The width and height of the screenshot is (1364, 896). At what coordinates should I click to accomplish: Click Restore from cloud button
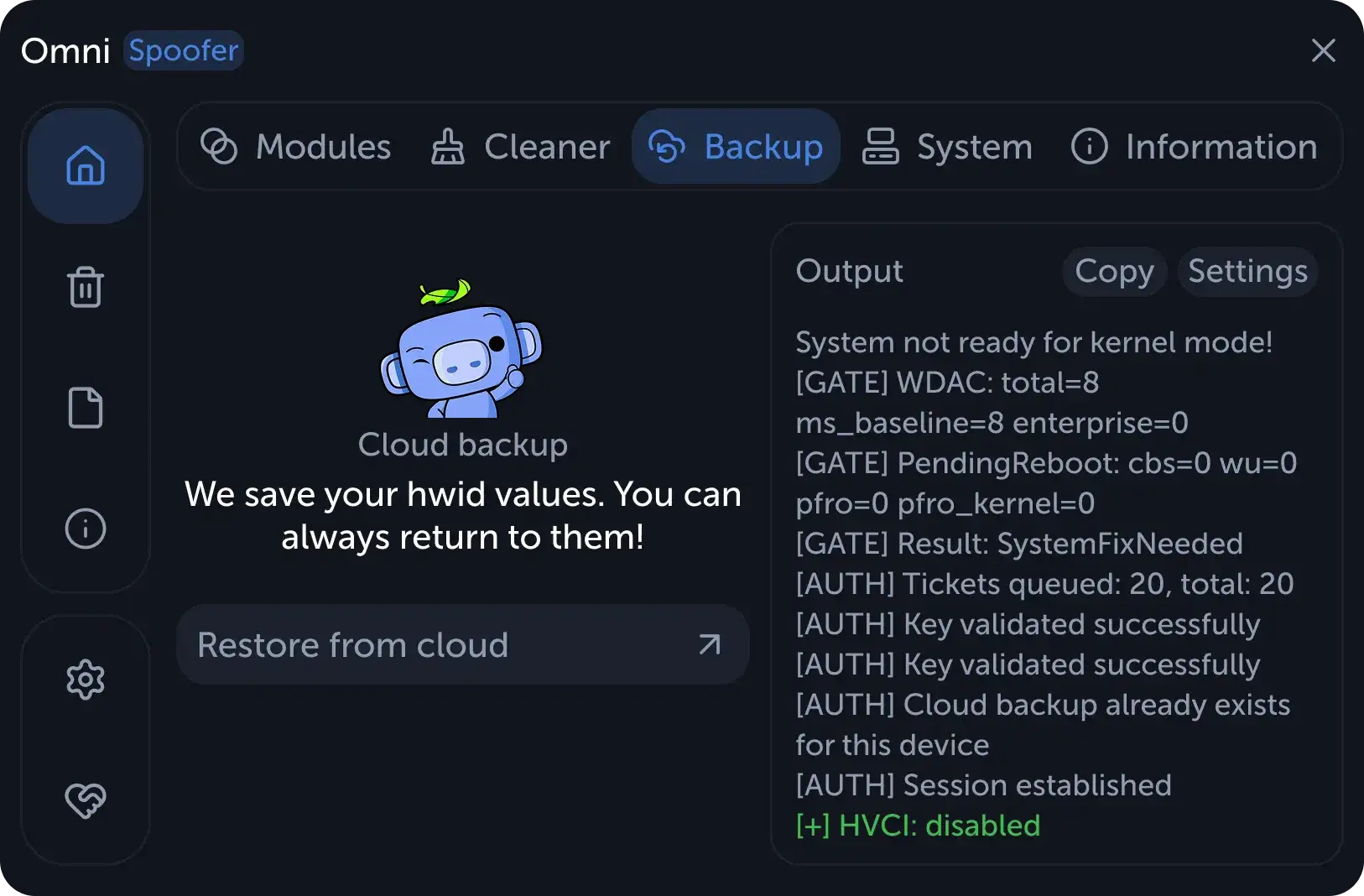click(x=462, y=644)
